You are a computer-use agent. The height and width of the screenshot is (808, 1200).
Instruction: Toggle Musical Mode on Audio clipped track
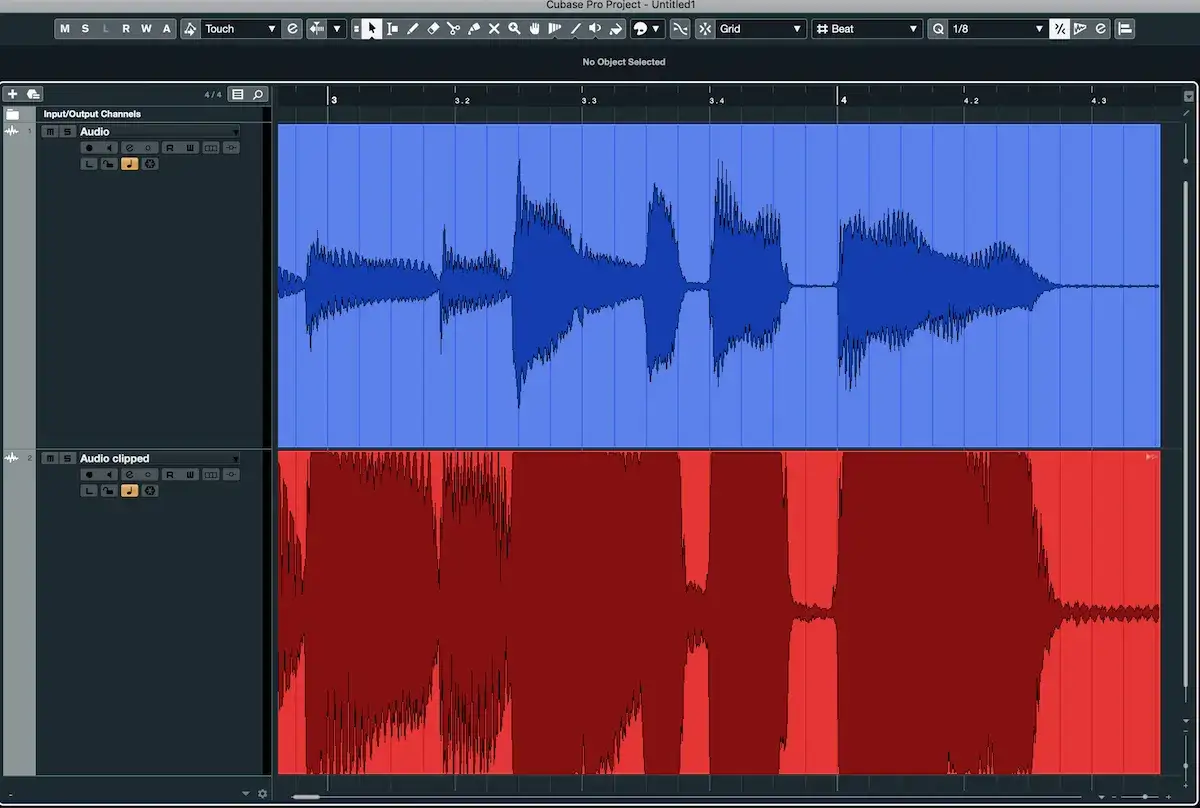(x=129, y=491)
